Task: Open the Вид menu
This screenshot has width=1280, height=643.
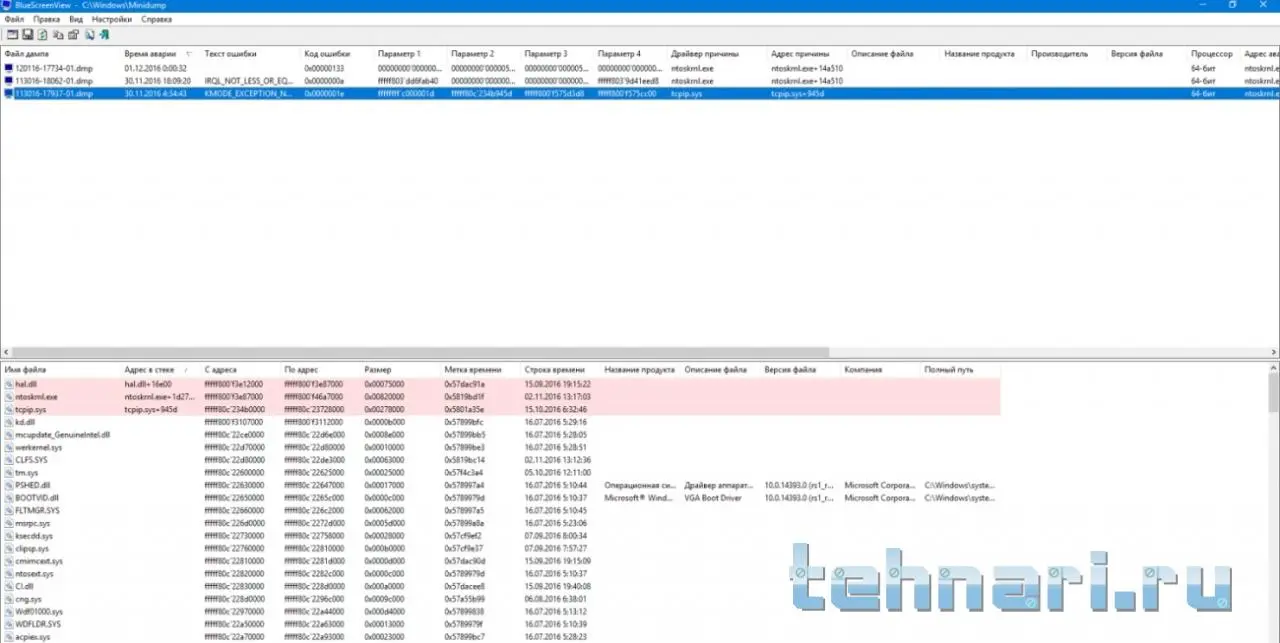Action: pos(76,19)
